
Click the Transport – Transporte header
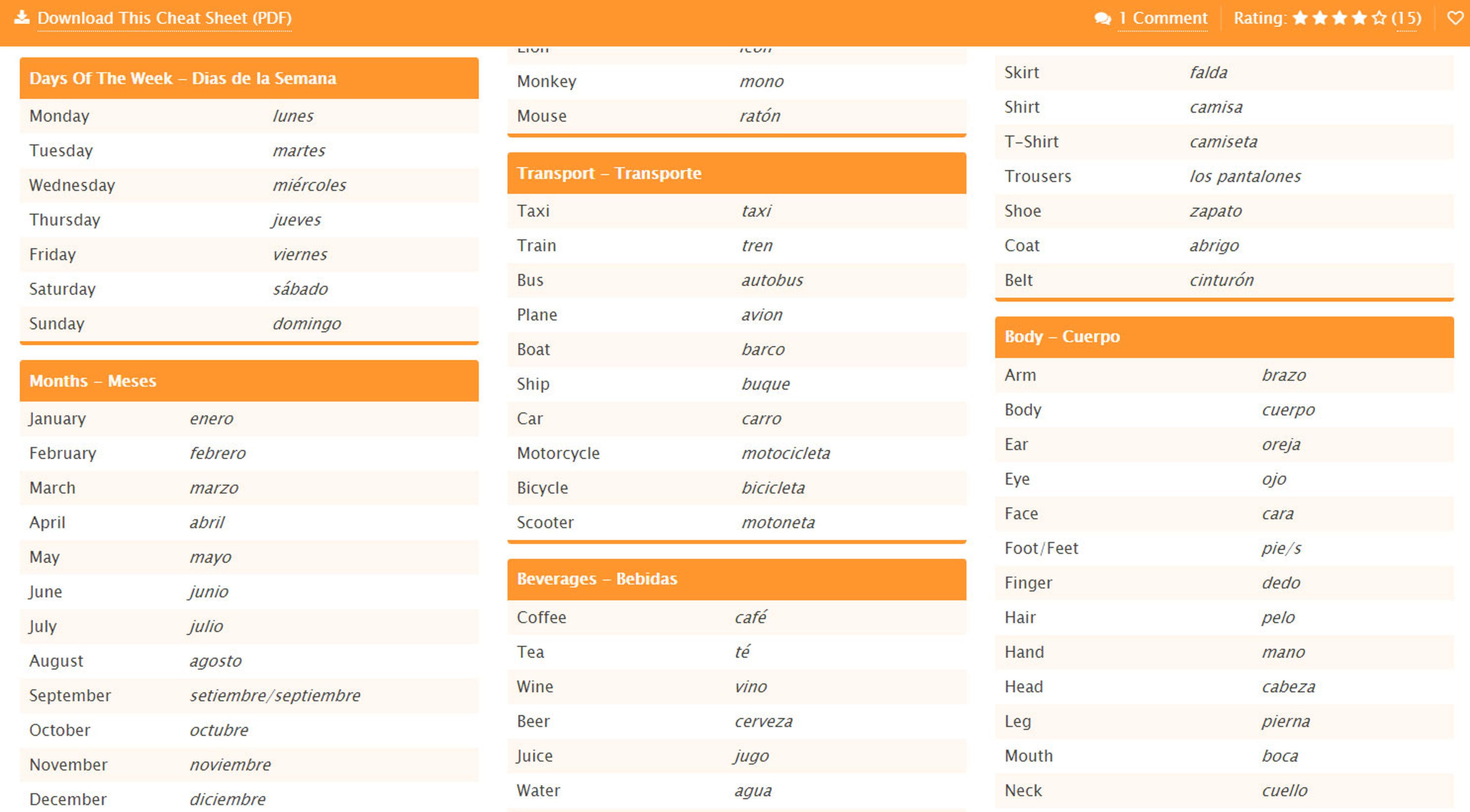click(x=609, y=173)
